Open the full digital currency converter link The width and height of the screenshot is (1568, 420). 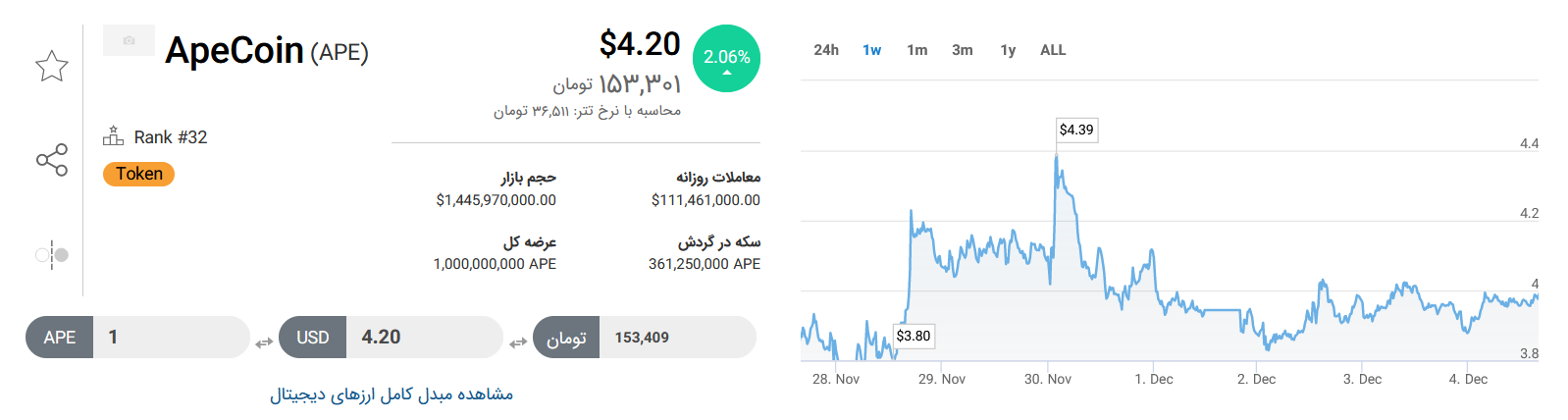point(392,394)
